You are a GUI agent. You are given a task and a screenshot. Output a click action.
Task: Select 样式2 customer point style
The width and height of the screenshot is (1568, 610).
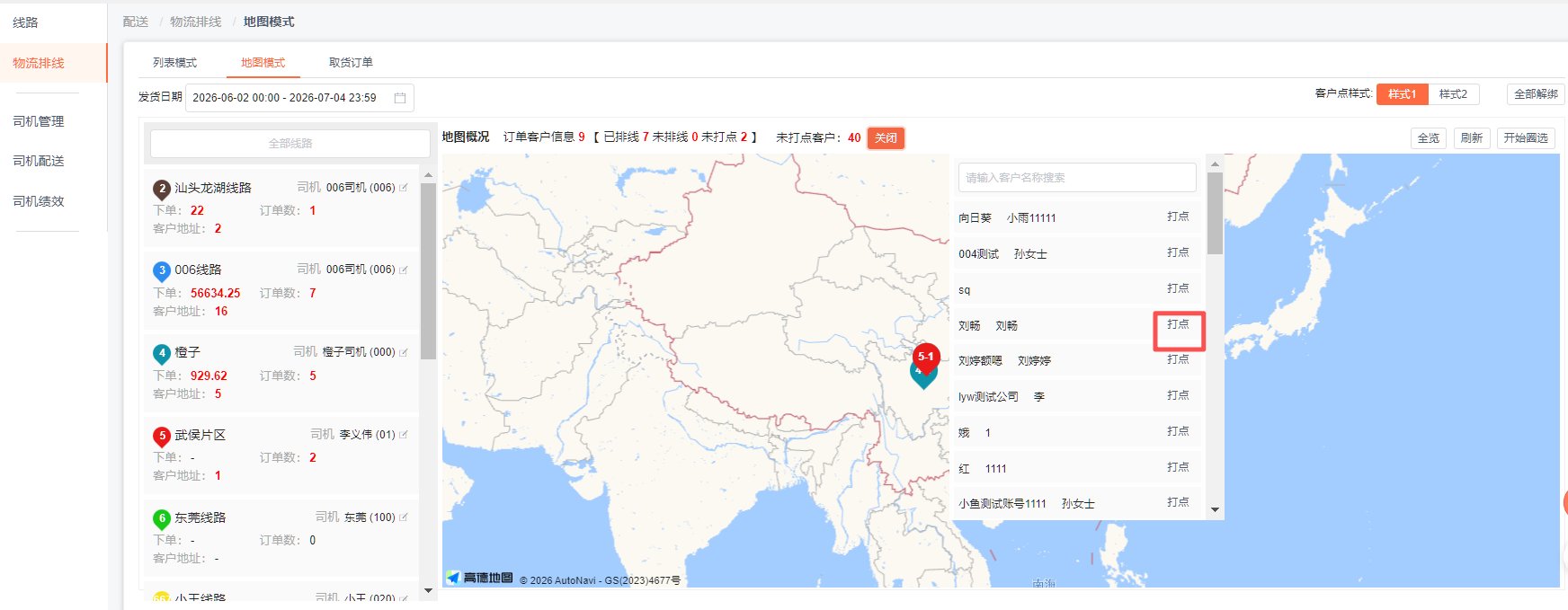1453,94
